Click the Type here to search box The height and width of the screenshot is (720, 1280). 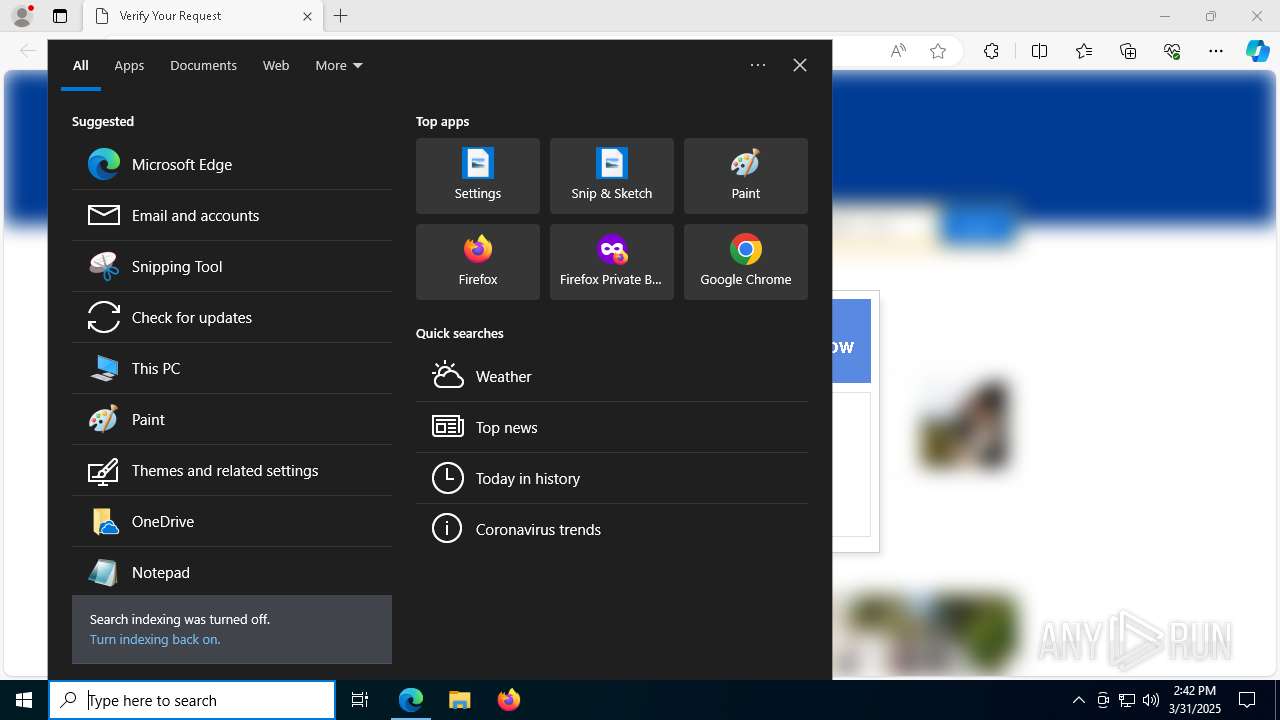click(192, 700)
